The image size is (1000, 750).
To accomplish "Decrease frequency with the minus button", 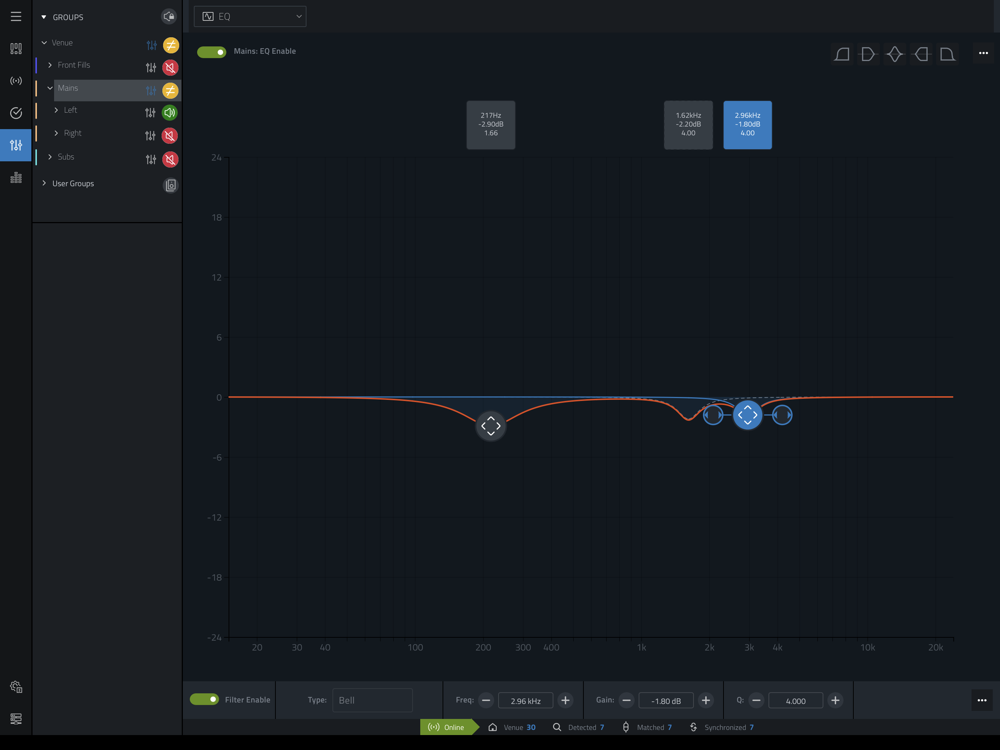I will coord(486,700).
